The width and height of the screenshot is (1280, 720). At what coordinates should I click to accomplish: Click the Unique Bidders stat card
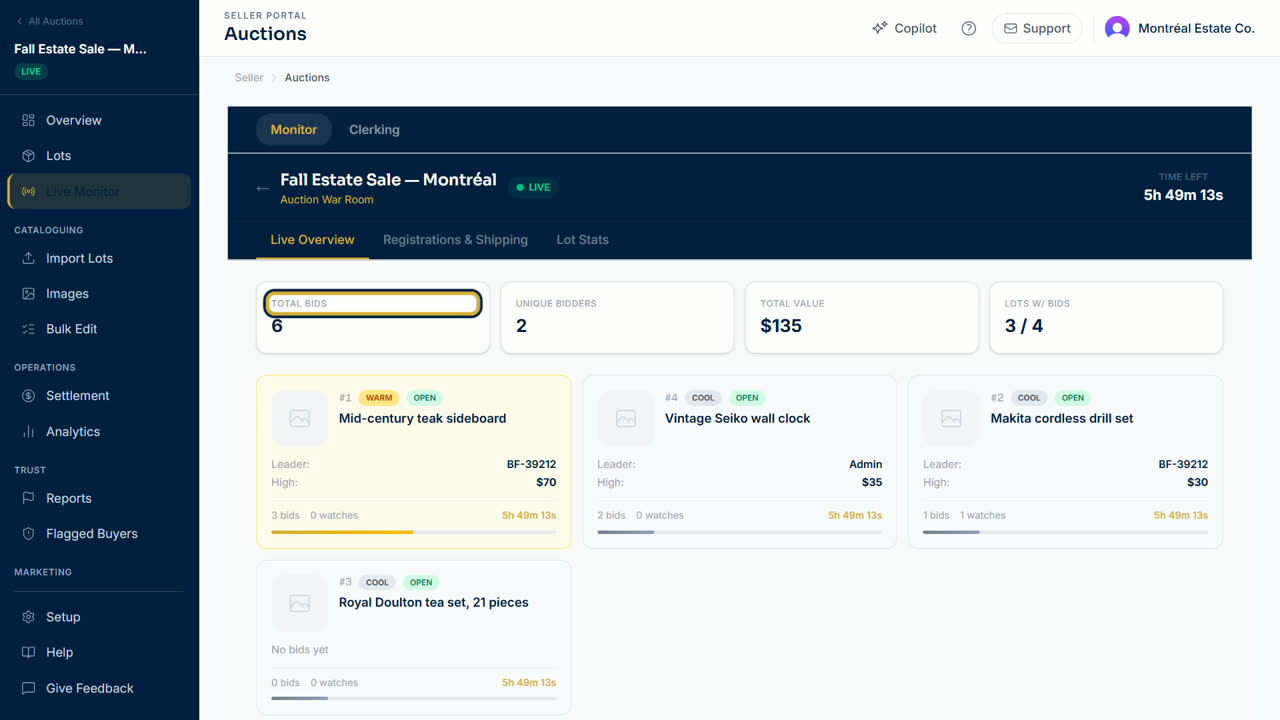(x=618, y=317)
